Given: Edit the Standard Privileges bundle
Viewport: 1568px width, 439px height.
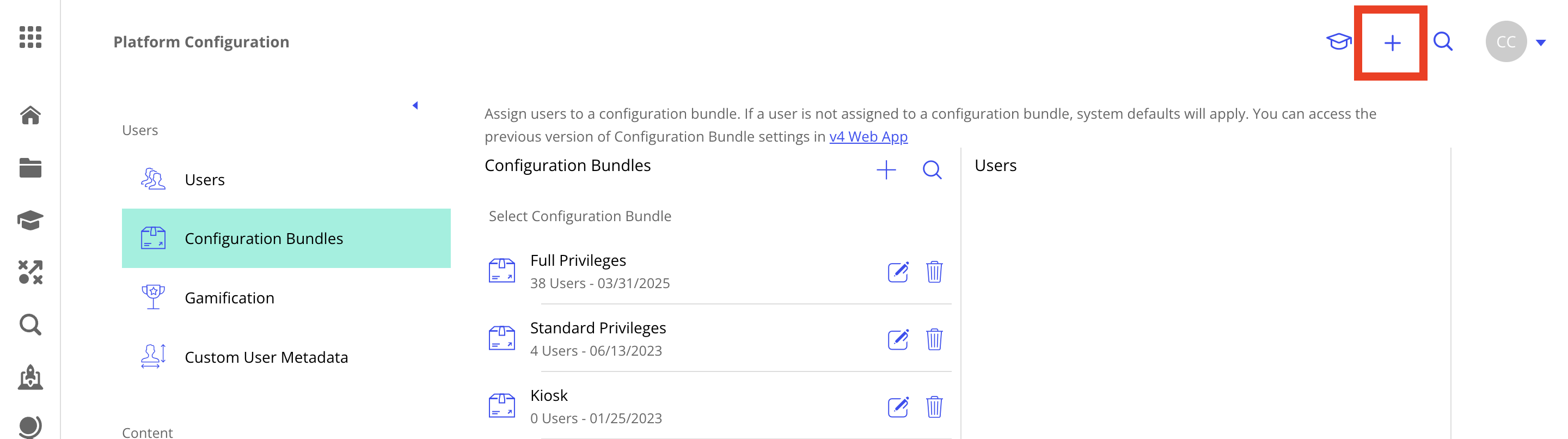Looking at the screenshot, I should [898, 340].
